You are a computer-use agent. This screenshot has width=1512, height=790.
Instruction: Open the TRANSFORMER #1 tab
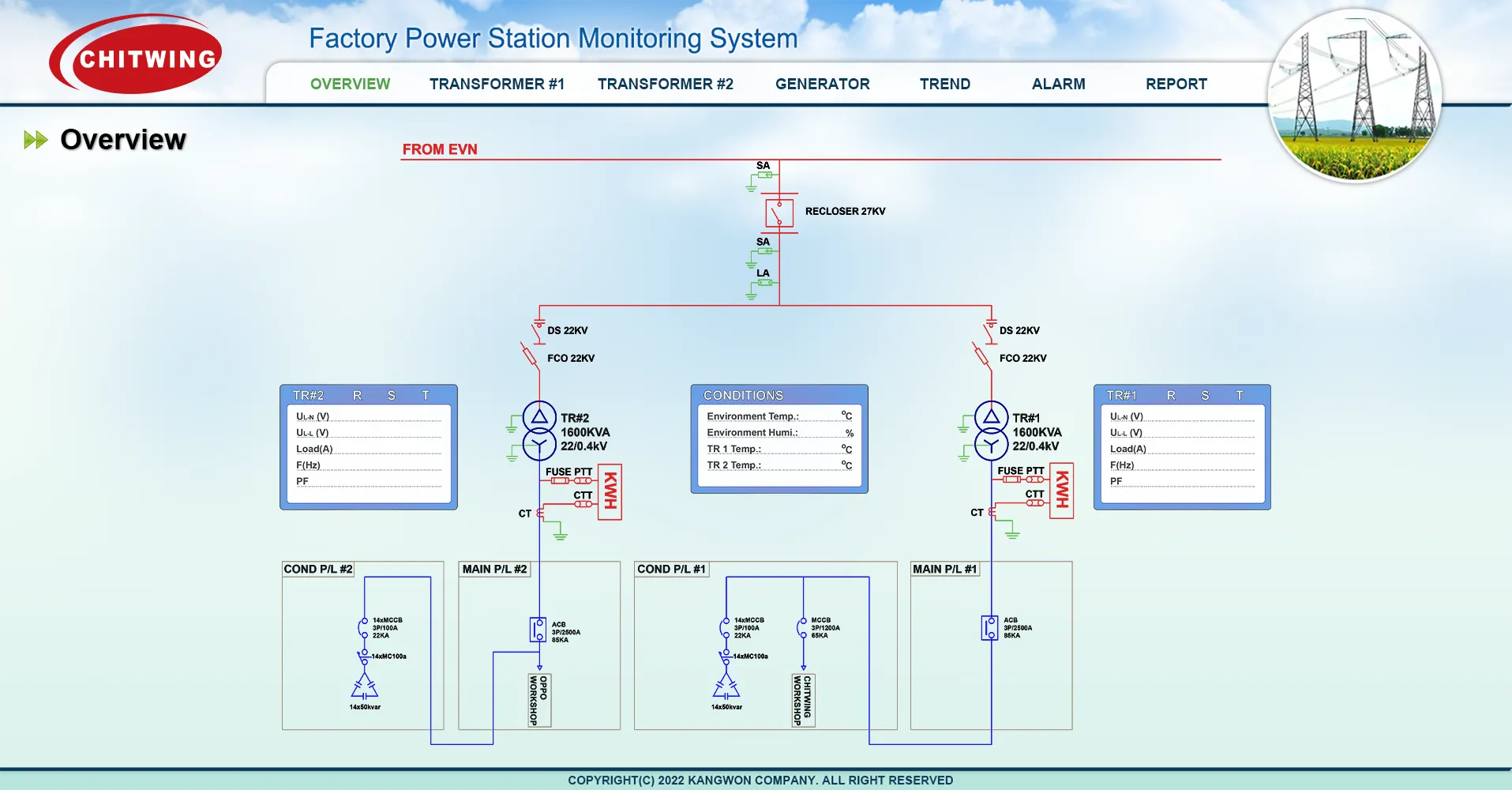point(497,84)
